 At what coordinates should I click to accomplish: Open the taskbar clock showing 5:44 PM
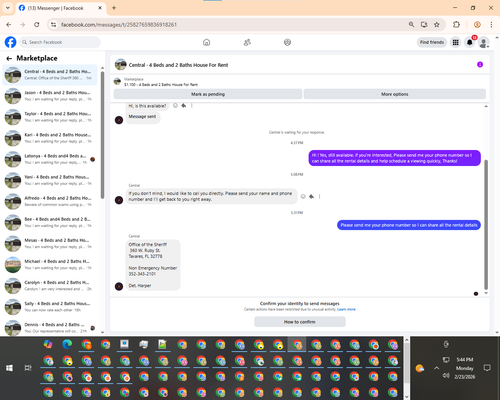[465, 368]
